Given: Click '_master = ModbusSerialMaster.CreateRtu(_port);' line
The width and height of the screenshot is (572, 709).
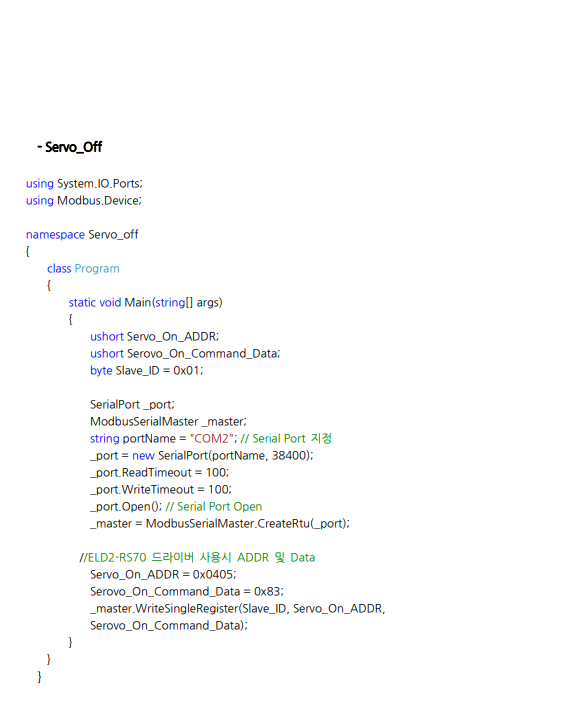Looking at the screenshot, I should pos(219,524).
